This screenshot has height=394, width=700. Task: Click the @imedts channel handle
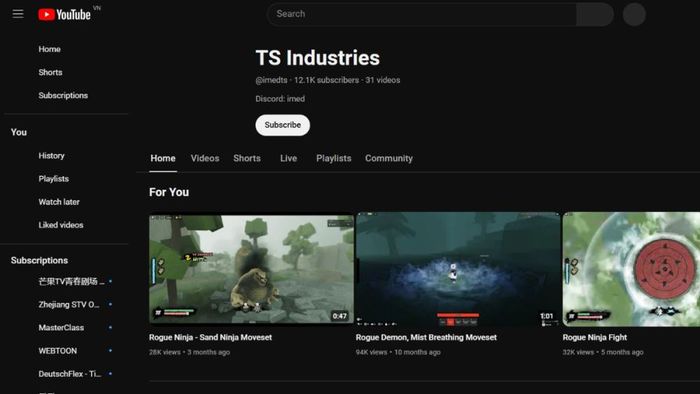click(x=271, y=80)
